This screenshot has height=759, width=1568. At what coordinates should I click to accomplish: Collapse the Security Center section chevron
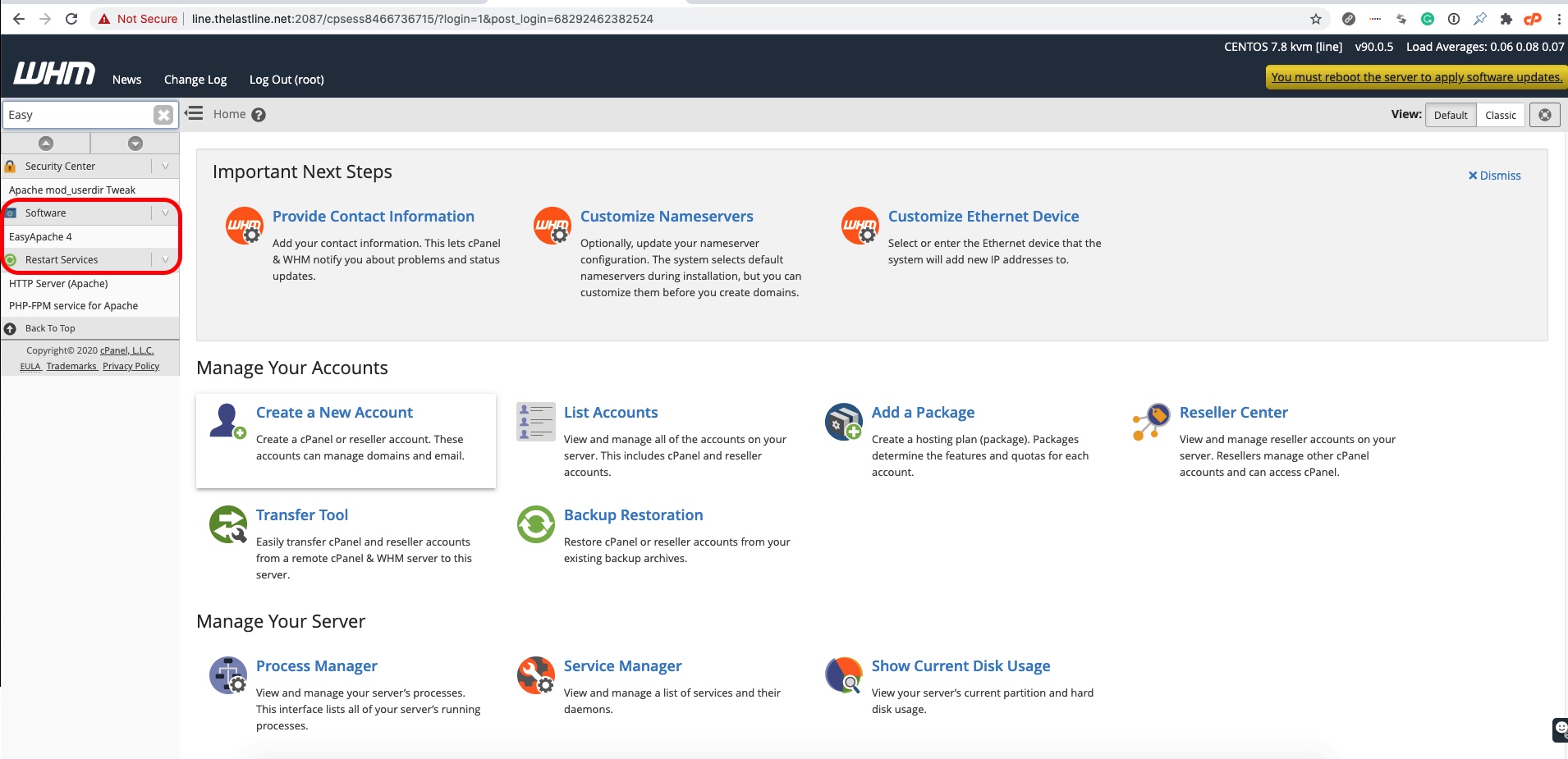[x=165, y=167]
